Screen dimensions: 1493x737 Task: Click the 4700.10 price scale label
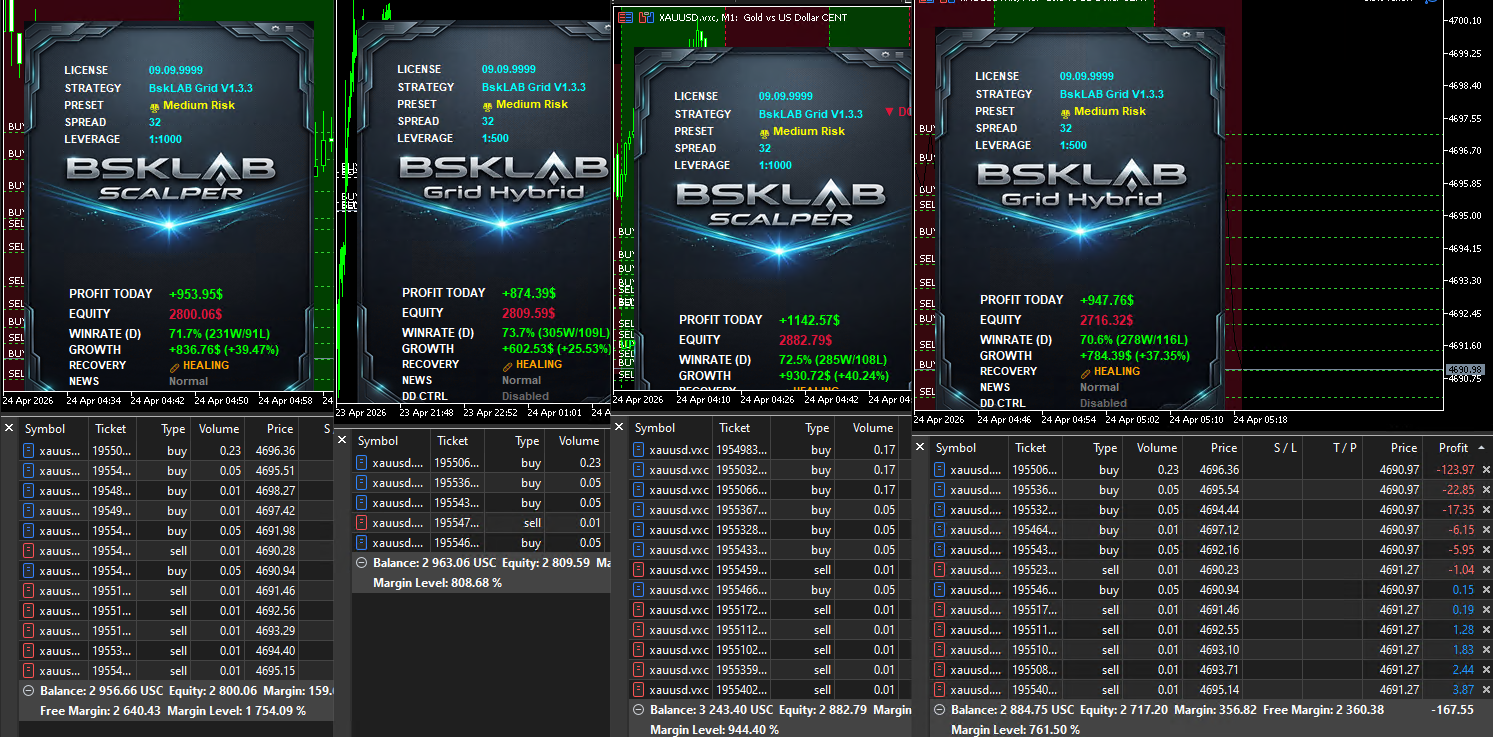pyautogui.click(x=1465, y=20)
